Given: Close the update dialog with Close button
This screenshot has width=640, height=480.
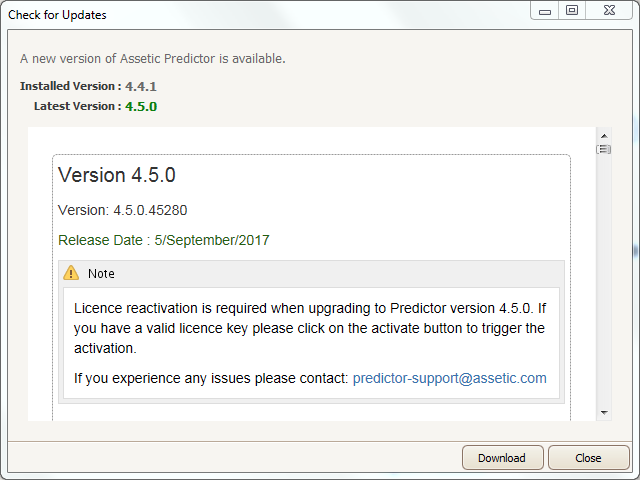Looking at the screenshot, I should (588, 458).
